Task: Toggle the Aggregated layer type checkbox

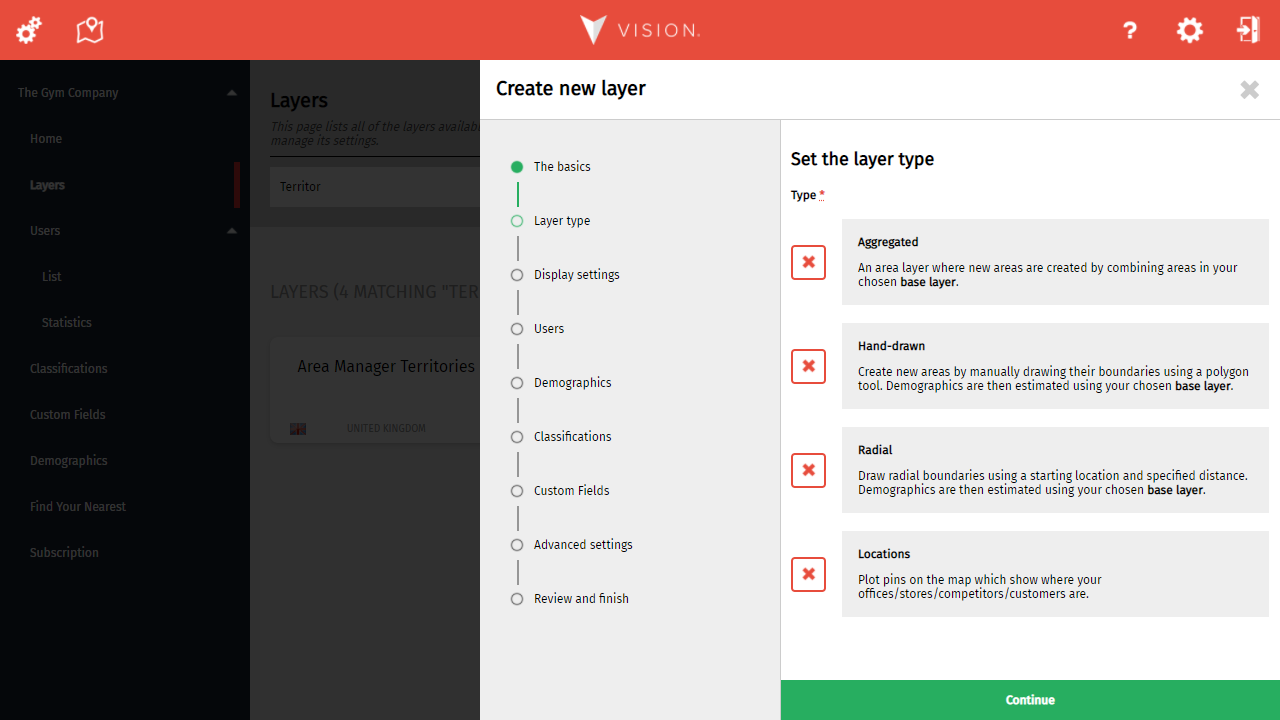Action: [x=808, y=262]
